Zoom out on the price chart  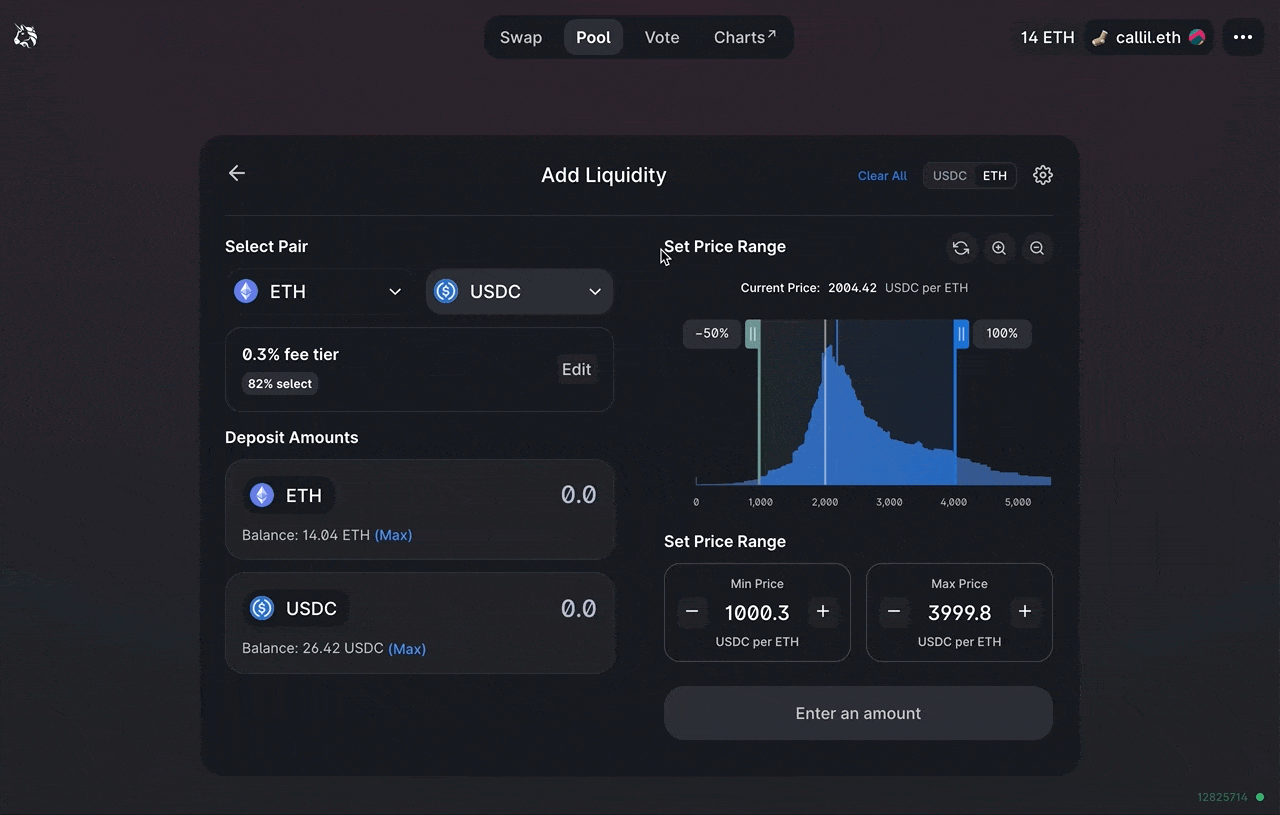1037,249
